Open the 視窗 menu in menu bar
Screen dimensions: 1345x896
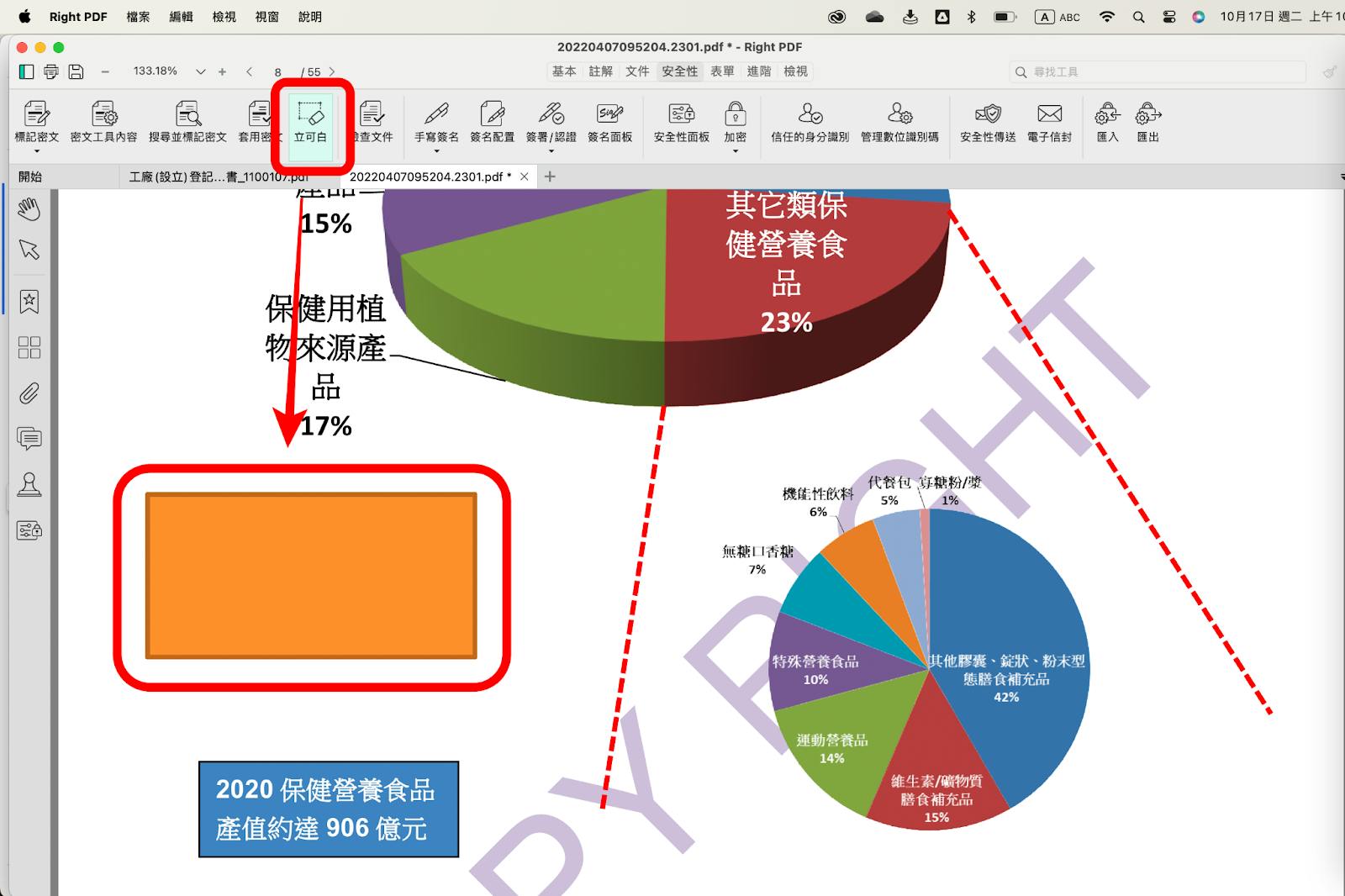[266, 17]
